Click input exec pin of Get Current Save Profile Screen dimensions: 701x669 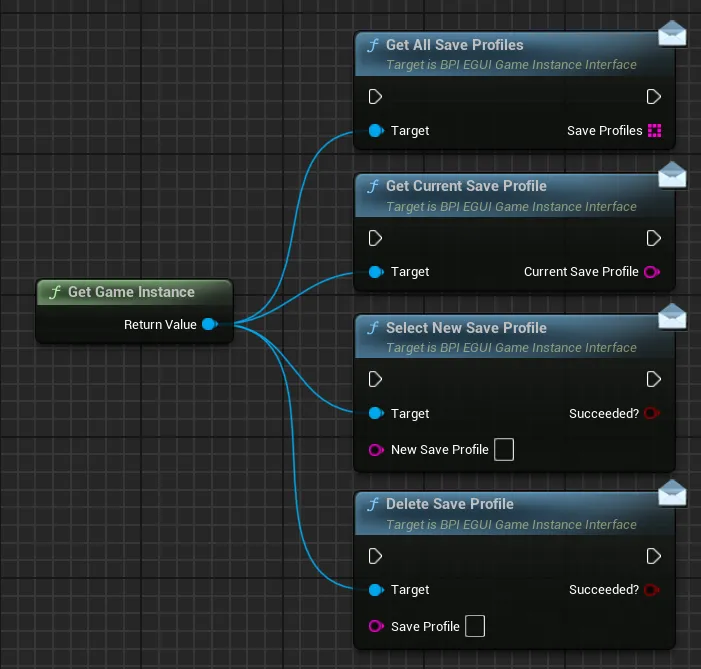tap(375, 238)
